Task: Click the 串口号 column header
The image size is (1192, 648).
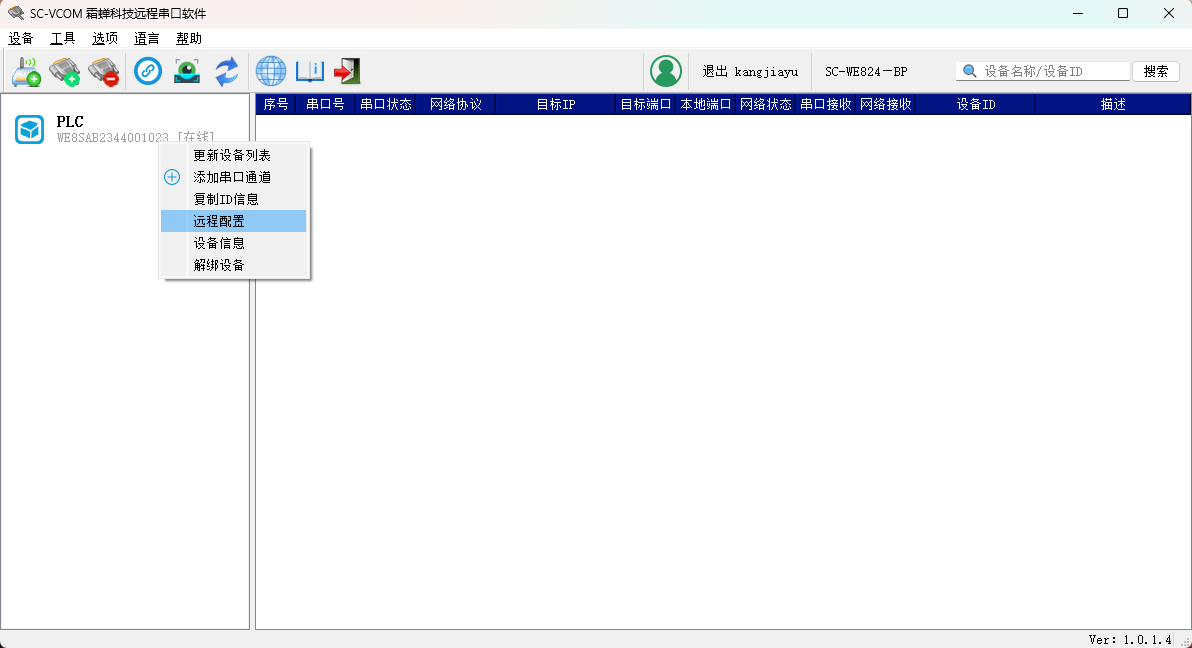Action: point(325,104)
